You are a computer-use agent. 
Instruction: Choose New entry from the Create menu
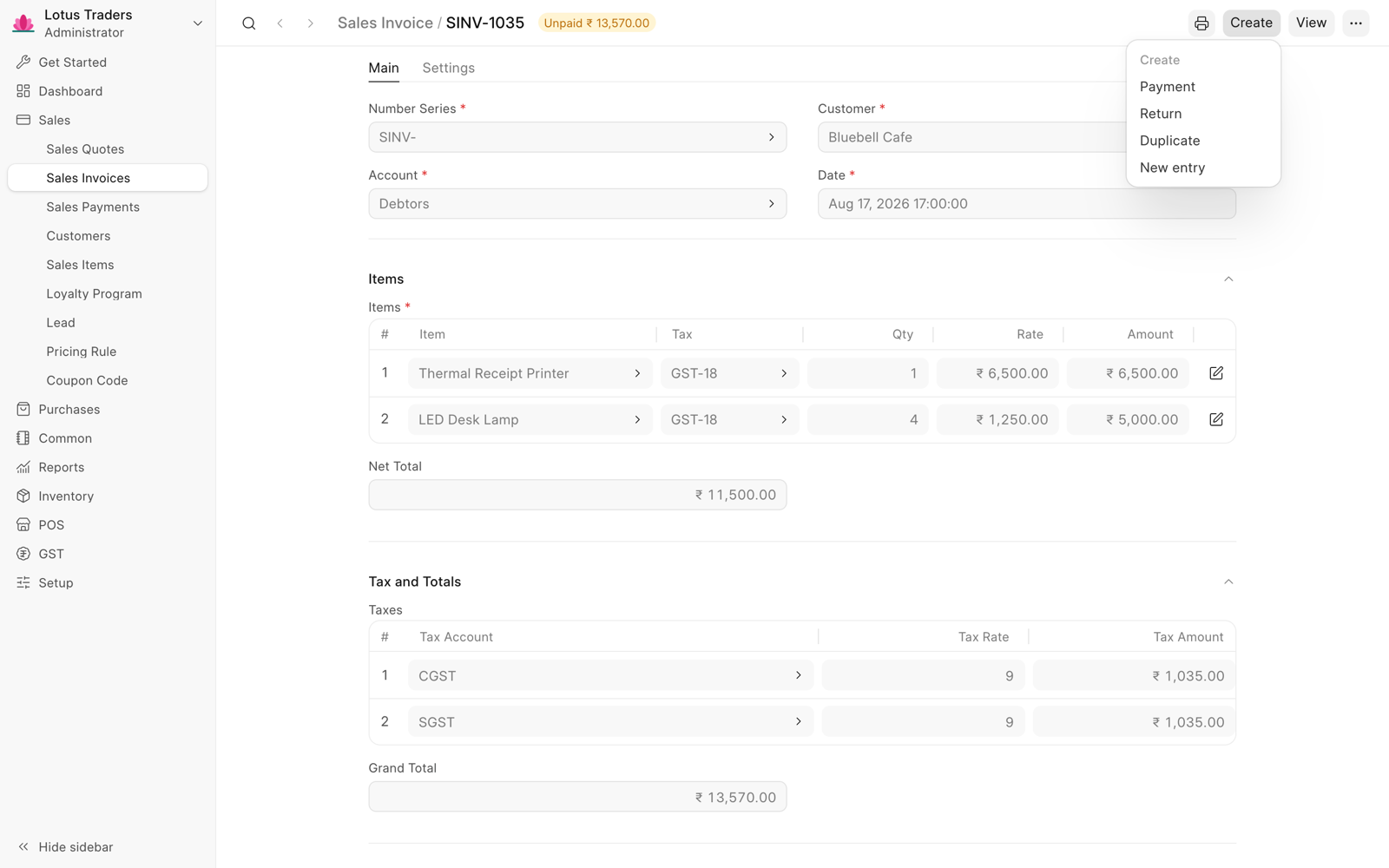(1203, 168)
